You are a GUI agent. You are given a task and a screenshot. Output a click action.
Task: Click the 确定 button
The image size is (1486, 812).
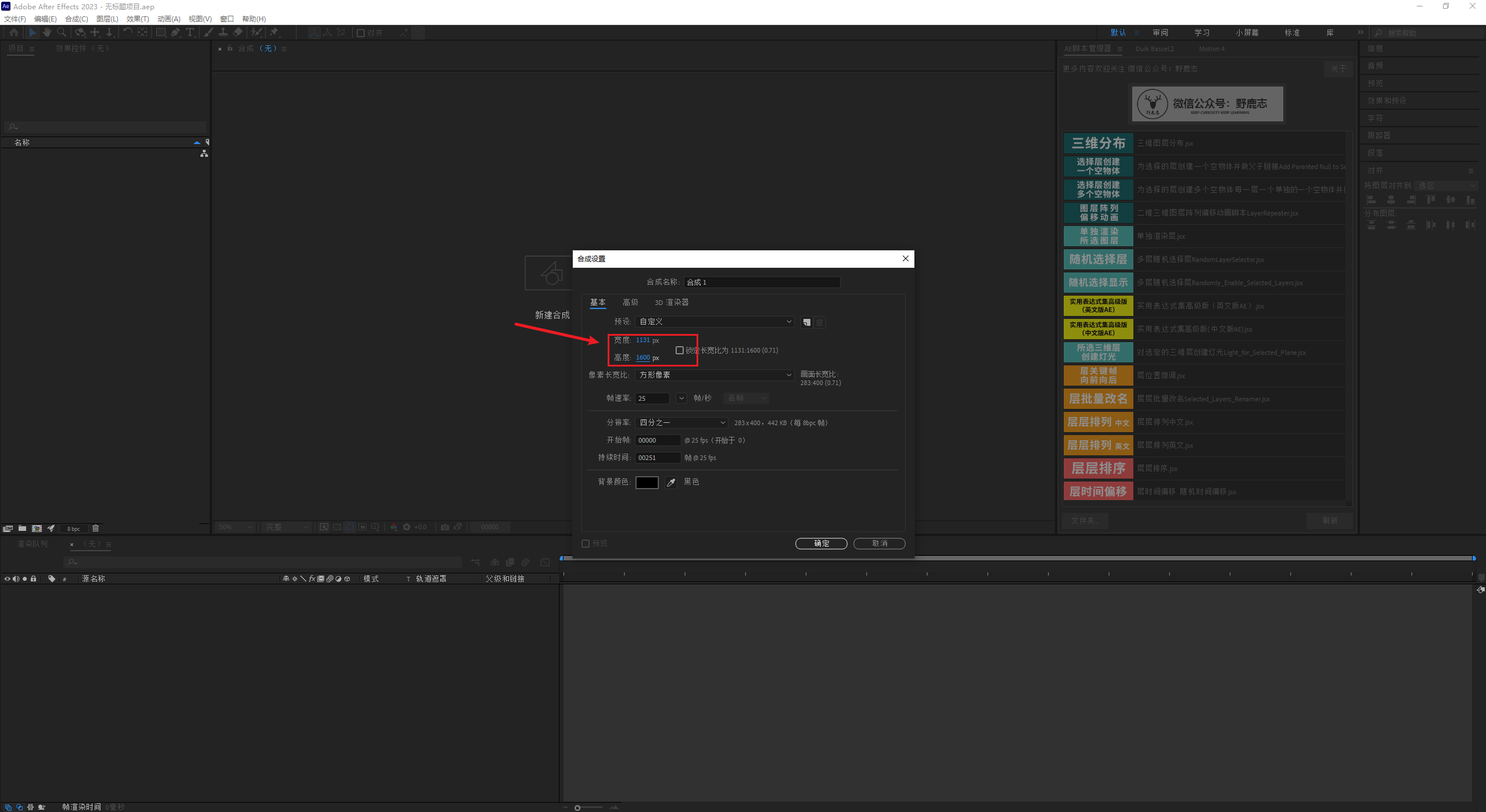(x=820, y=544)
